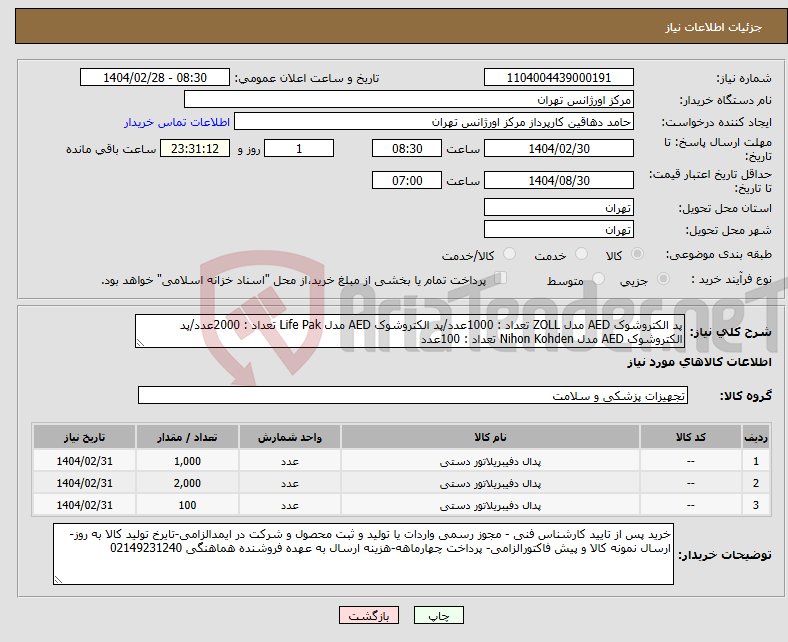The width and height of the screenshot is (788, 642).
Task: Click the تعداد / مقدار column header
Action: click(187, 437)
